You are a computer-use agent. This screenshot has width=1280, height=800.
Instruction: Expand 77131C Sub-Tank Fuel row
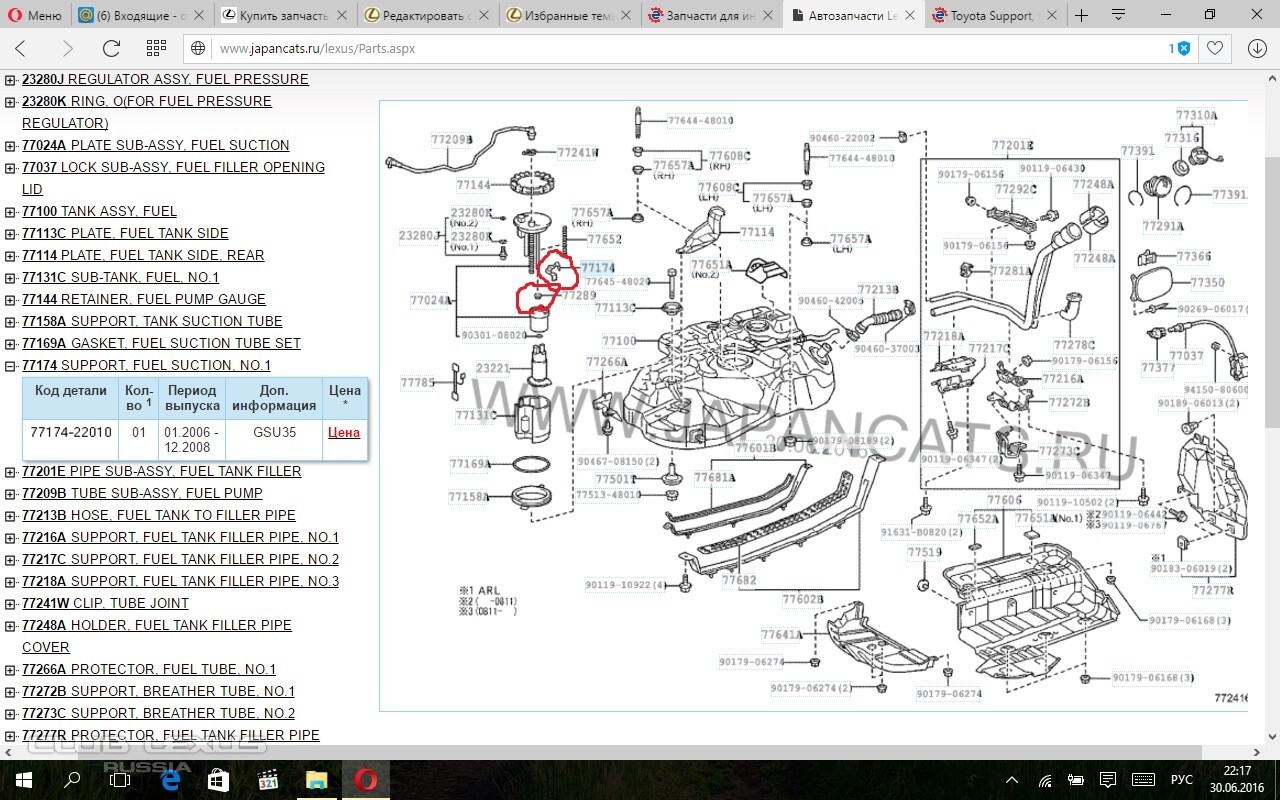[x=10, y=278]
